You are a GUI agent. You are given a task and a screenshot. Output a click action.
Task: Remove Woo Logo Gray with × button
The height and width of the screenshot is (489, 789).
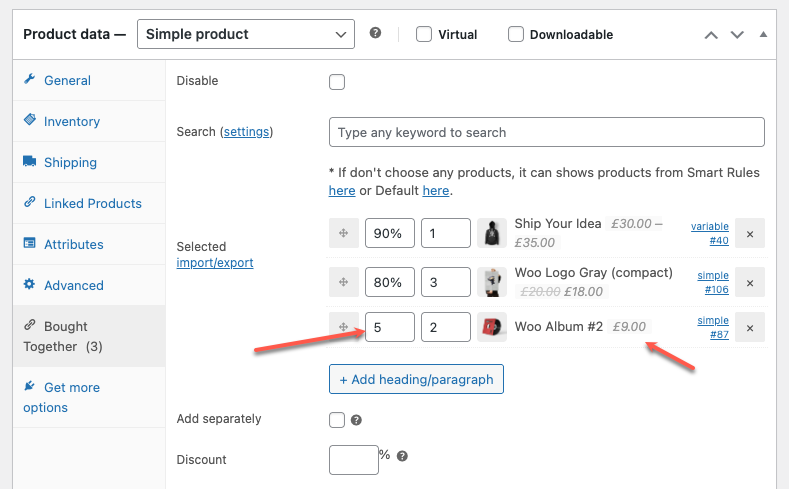tap(750, 282)
